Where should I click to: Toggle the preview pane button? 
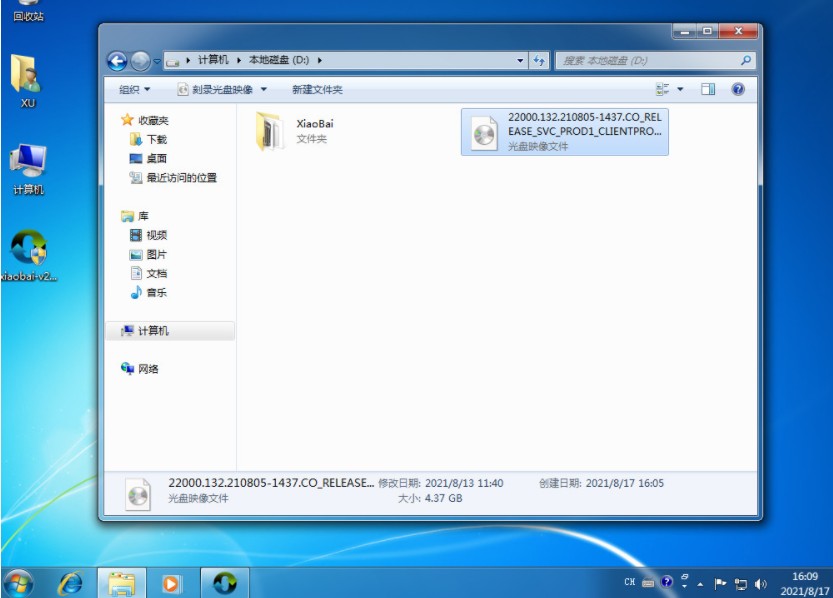[x=708, y=89]
